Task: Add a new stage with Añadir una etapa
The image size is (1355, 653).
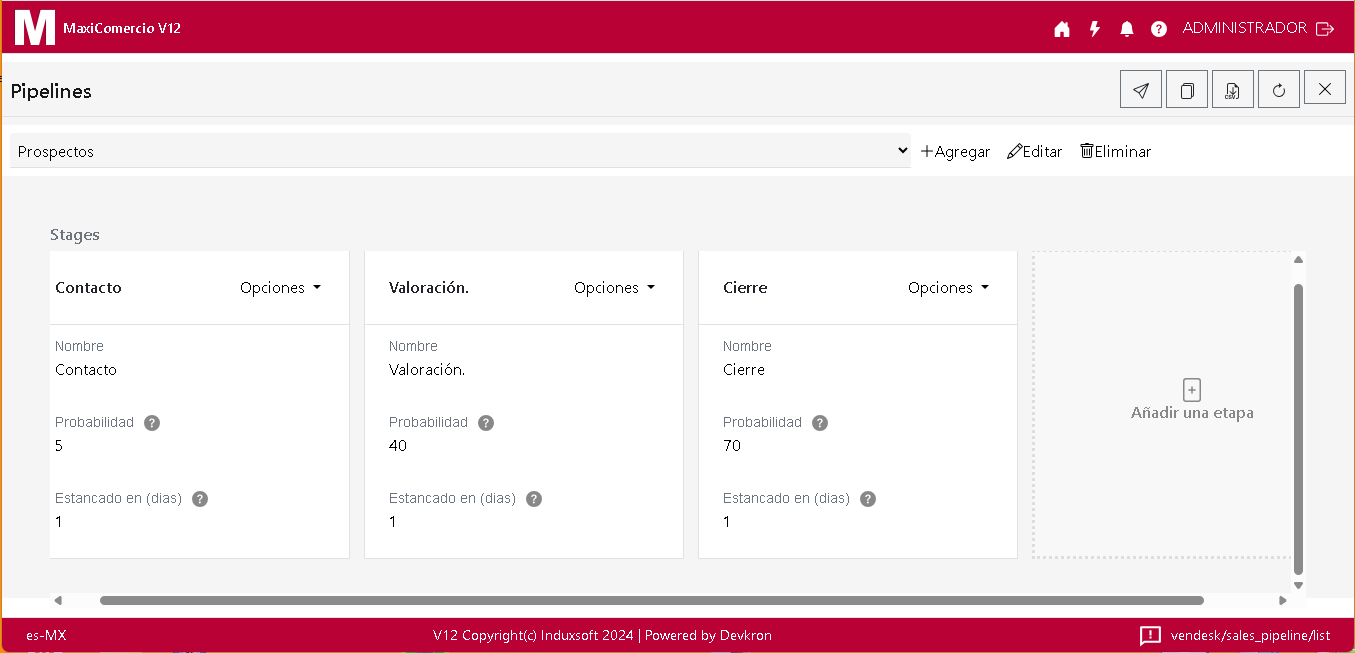Action: [x=1192, y=400]
